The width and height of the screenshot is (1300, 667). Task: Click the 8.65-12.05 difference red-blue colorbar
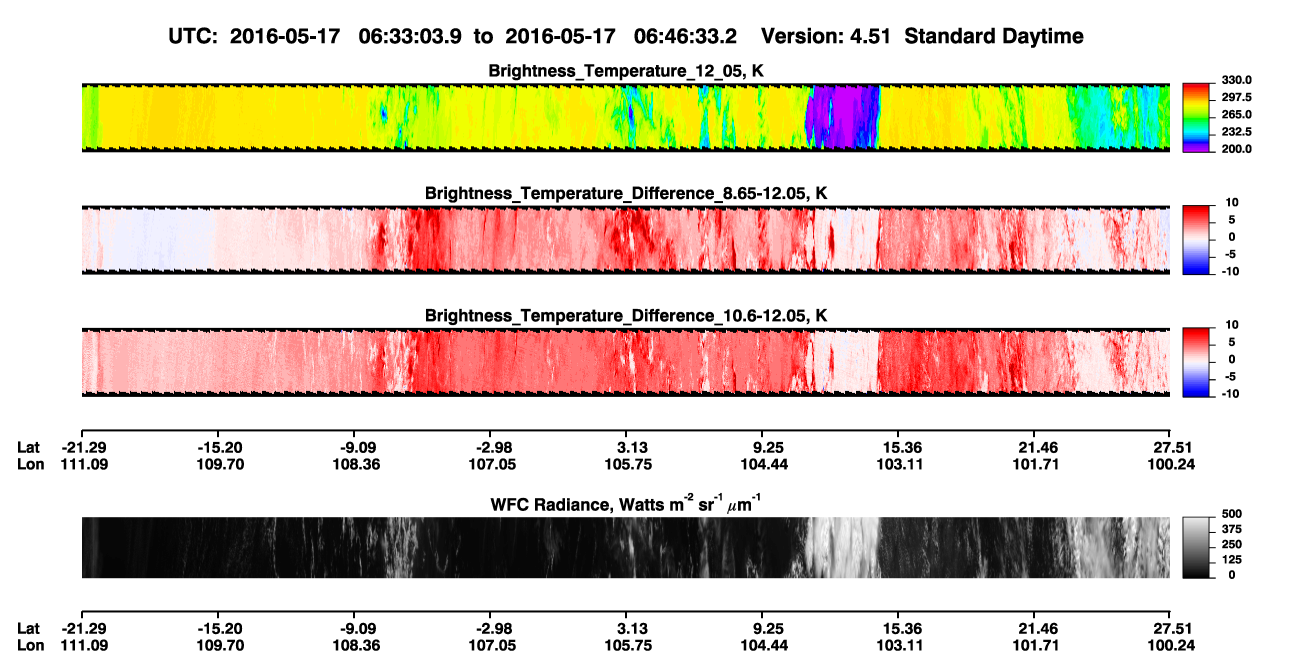[1196, 238]
